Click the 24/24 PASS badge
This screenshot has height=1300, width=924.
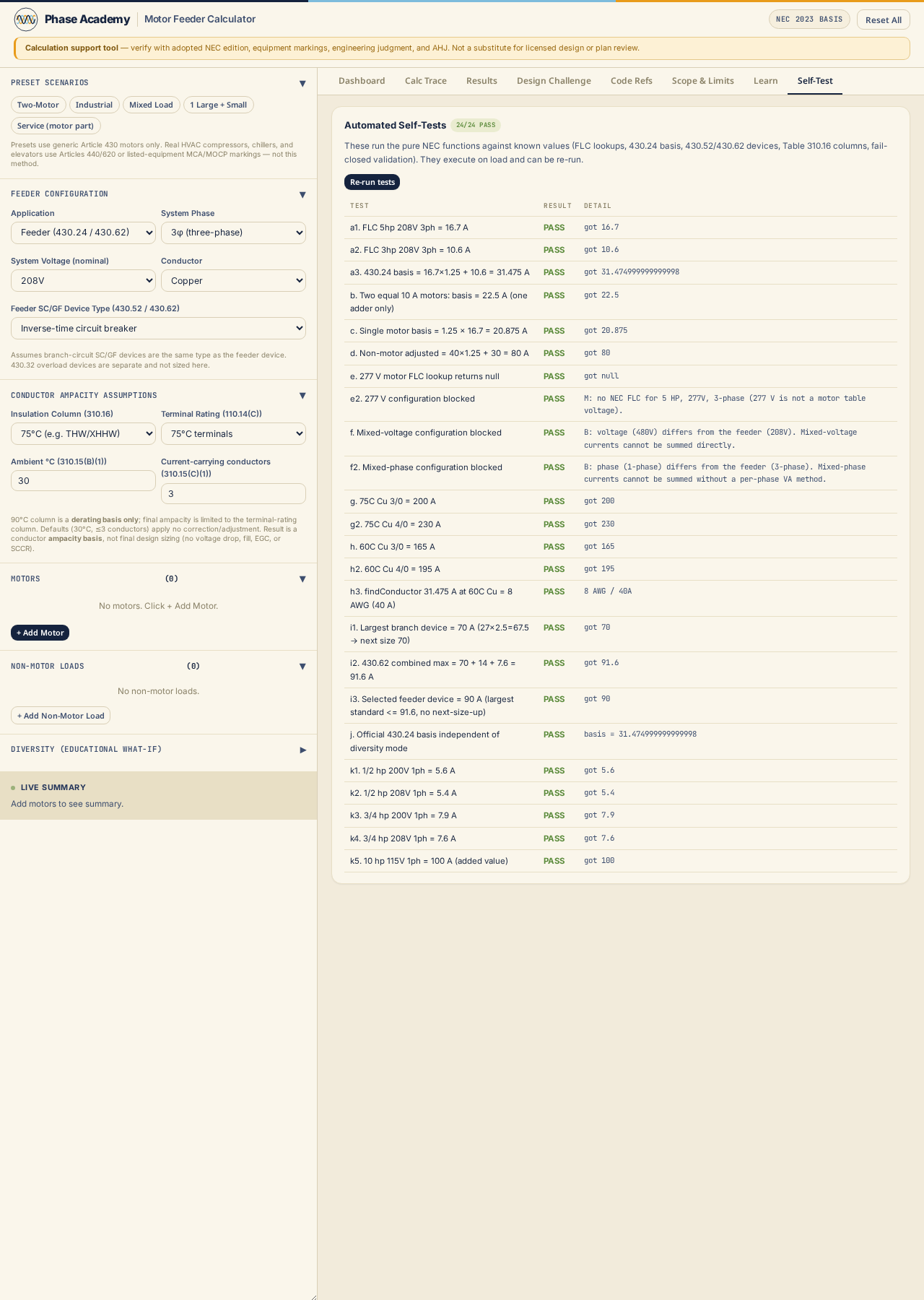point(476,125)
